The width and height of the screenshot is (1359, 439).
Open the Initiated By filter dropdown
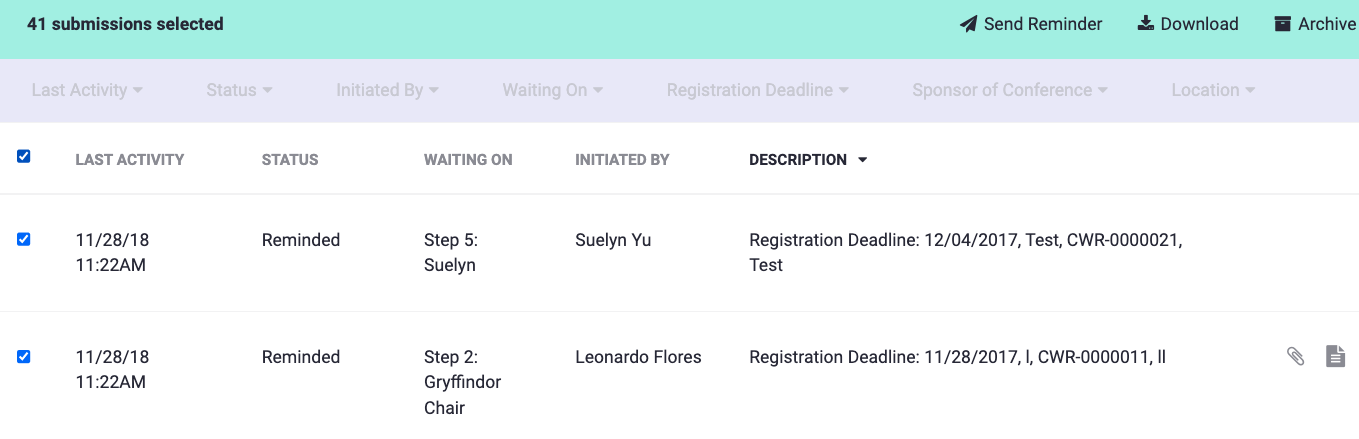[387, 90]
